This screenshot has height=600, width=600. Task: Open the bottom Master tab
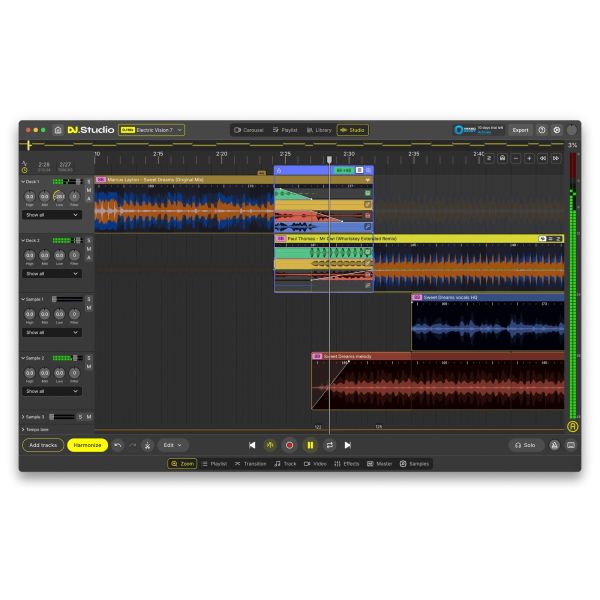(x=380, y=464)
